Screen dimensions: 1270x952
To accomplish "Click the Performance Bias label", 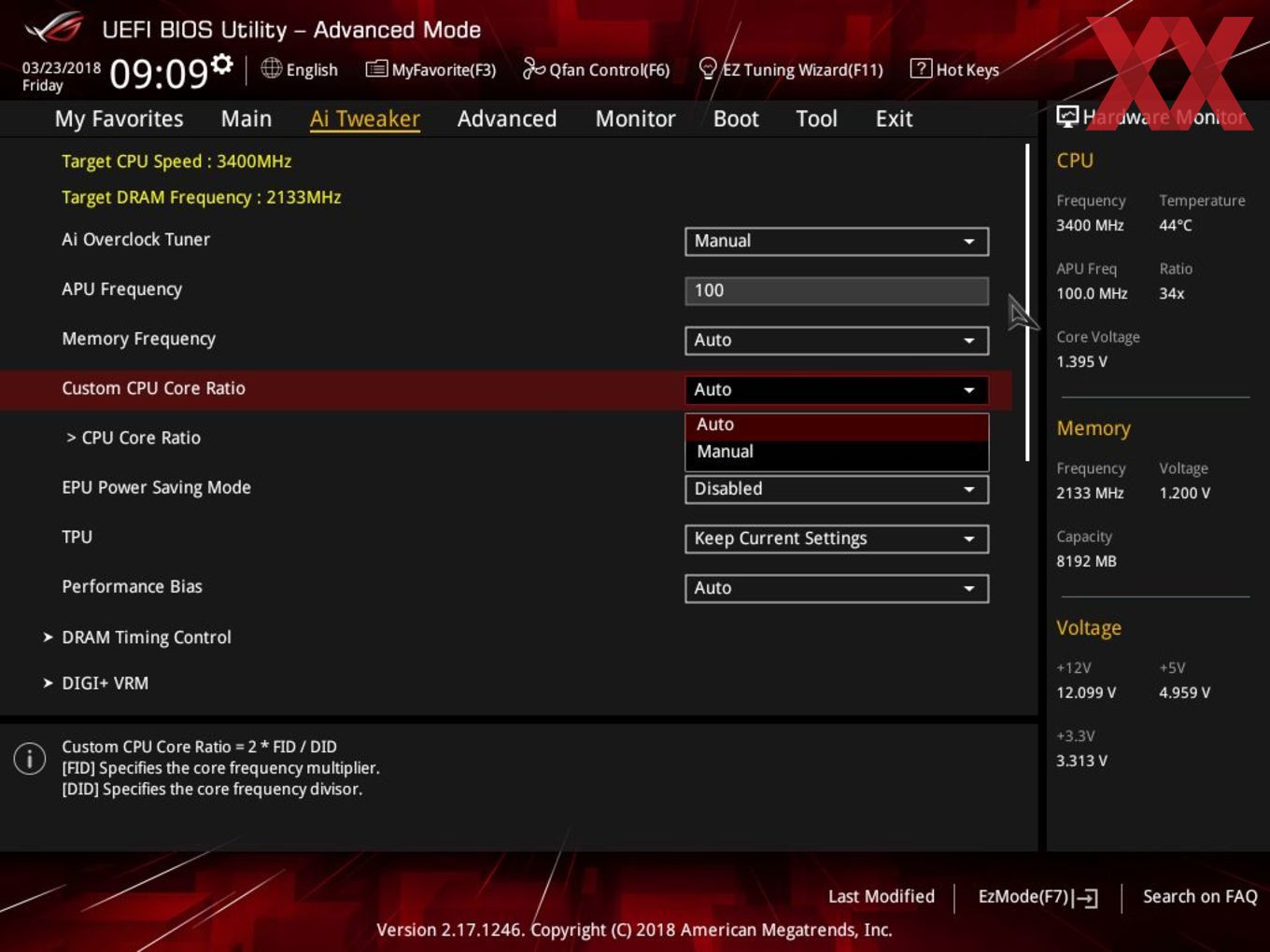I will click(132, 586).
